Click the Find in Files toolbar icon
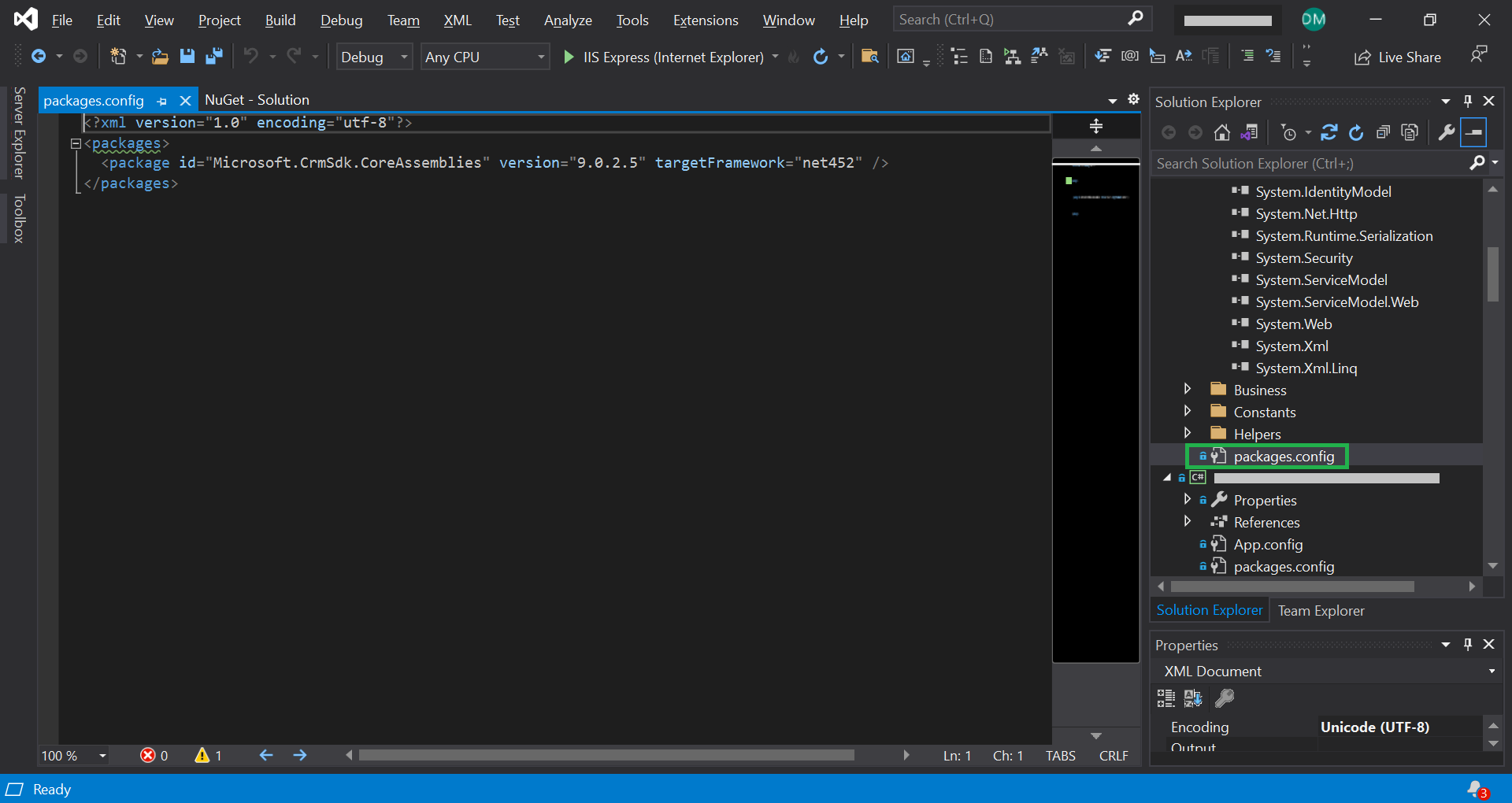Image resolution: width=1512 pixels, height=803 pixels. pyautogui.click(x=869, y=57)
